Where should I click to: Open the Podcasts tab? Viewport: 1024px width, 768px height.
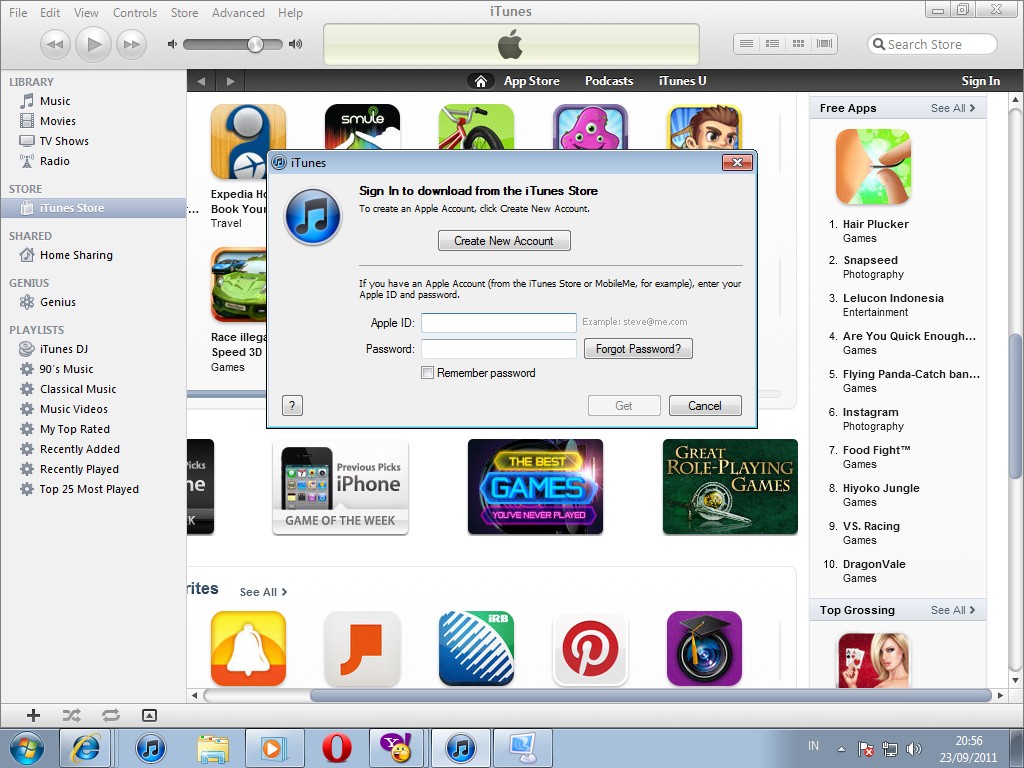(609, 81)
